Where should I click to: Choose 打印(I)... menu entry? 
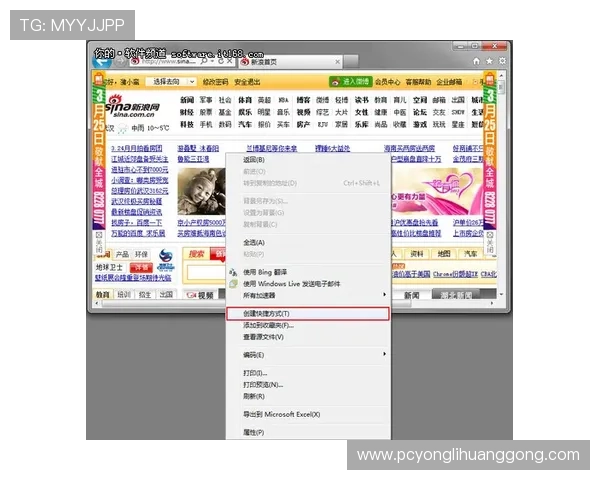308,373
